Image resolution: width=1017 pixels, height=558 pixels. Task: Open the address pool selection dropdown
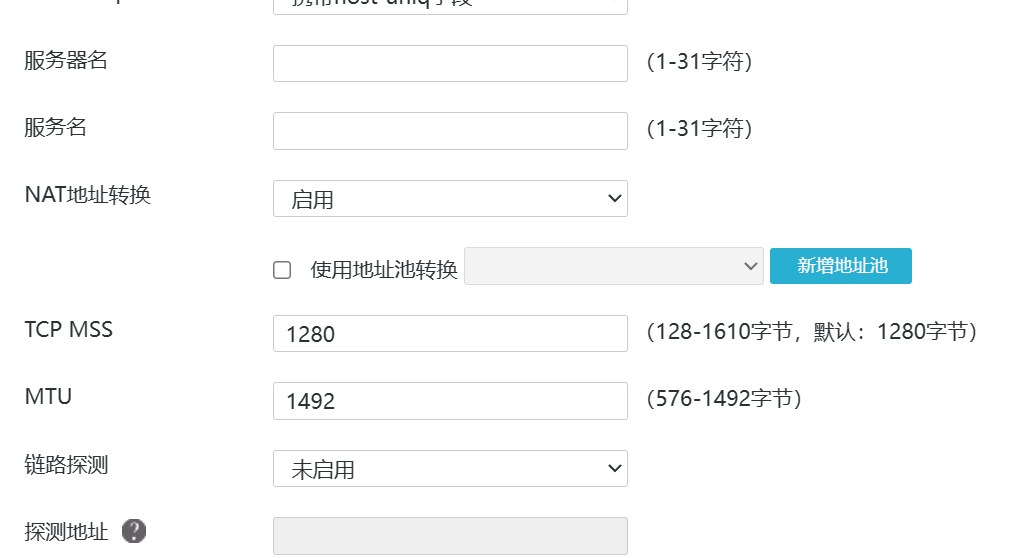pos(613,267)
